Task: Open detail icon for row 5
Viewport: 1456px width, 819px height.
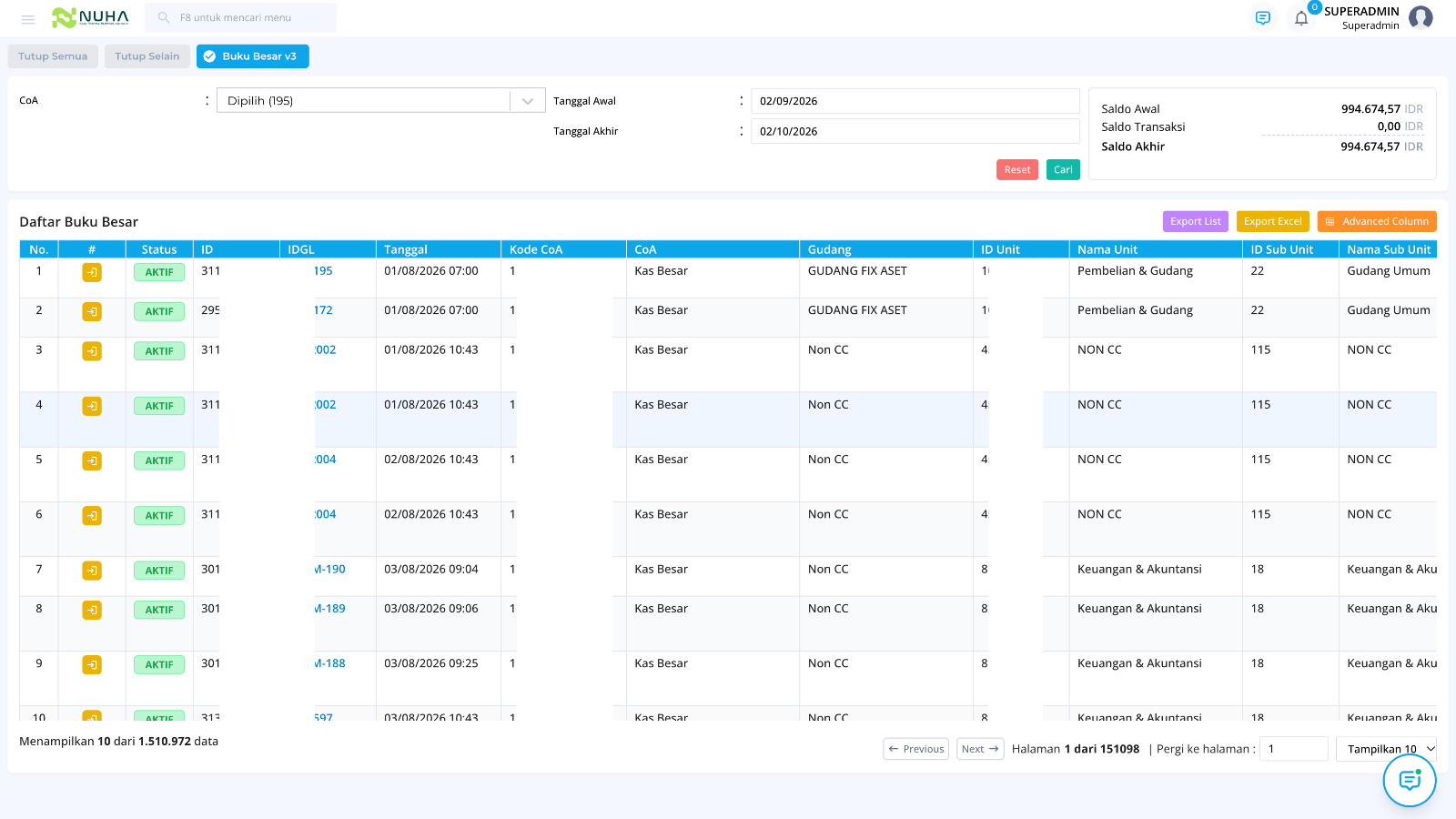Action: 92,460
